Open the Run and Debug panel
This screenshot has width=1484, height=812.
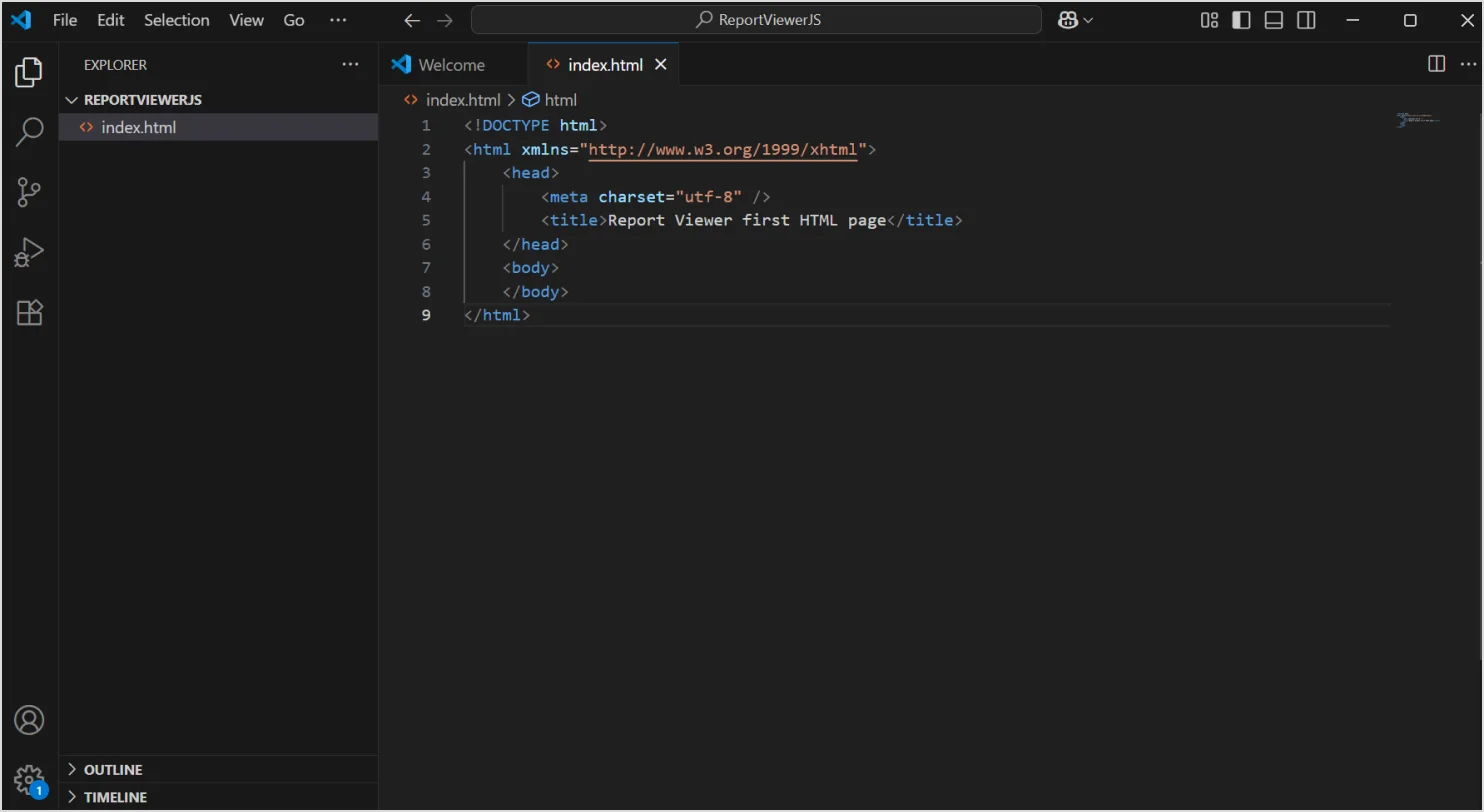tap(28, 251)
